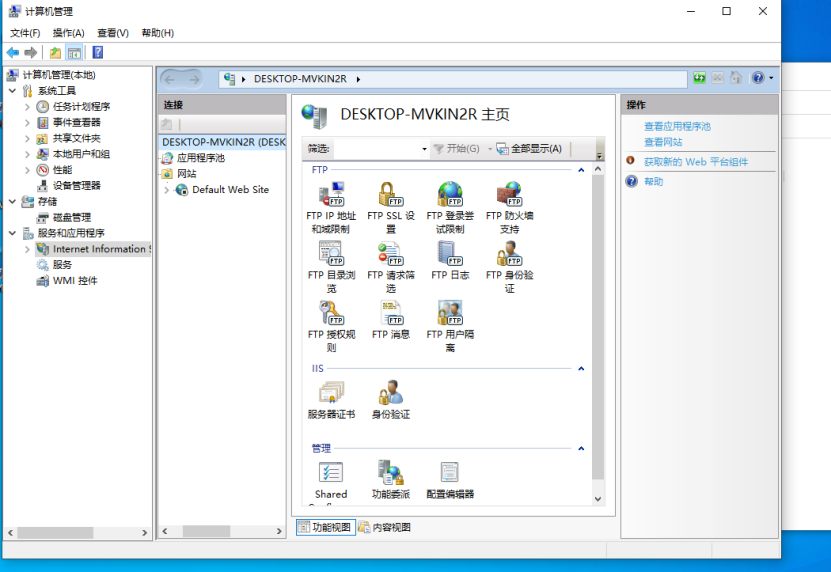Click the 查看网站 link

coord(663,142)
